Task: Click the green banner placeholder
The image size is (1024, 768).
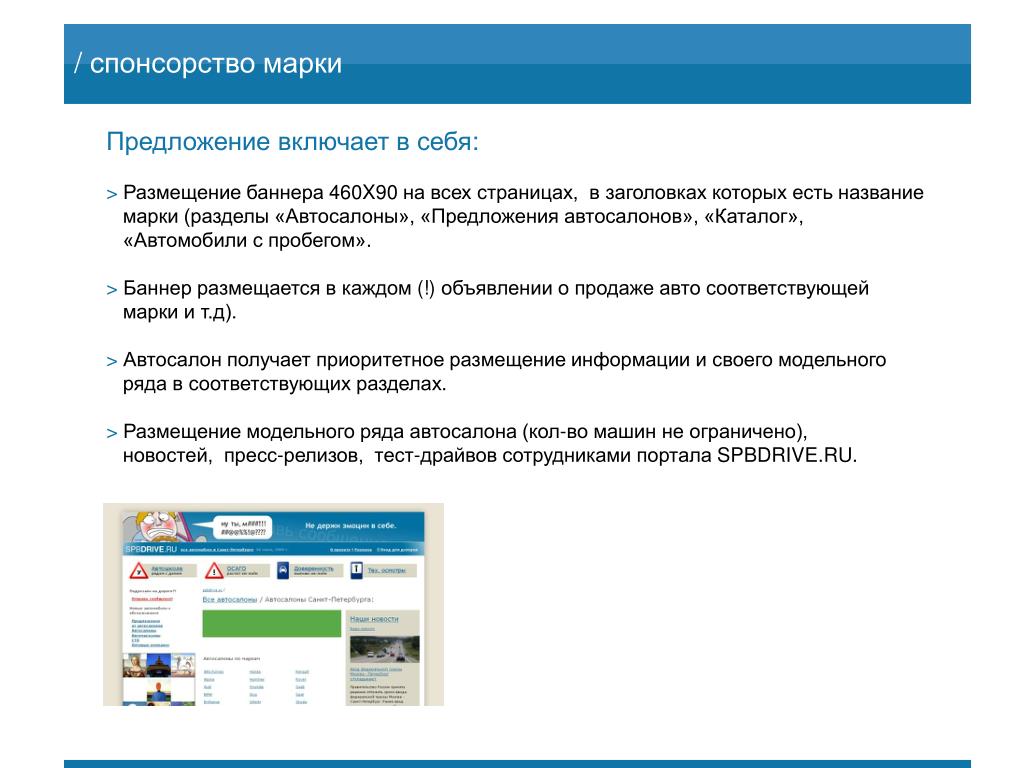Action: (272, 624)
